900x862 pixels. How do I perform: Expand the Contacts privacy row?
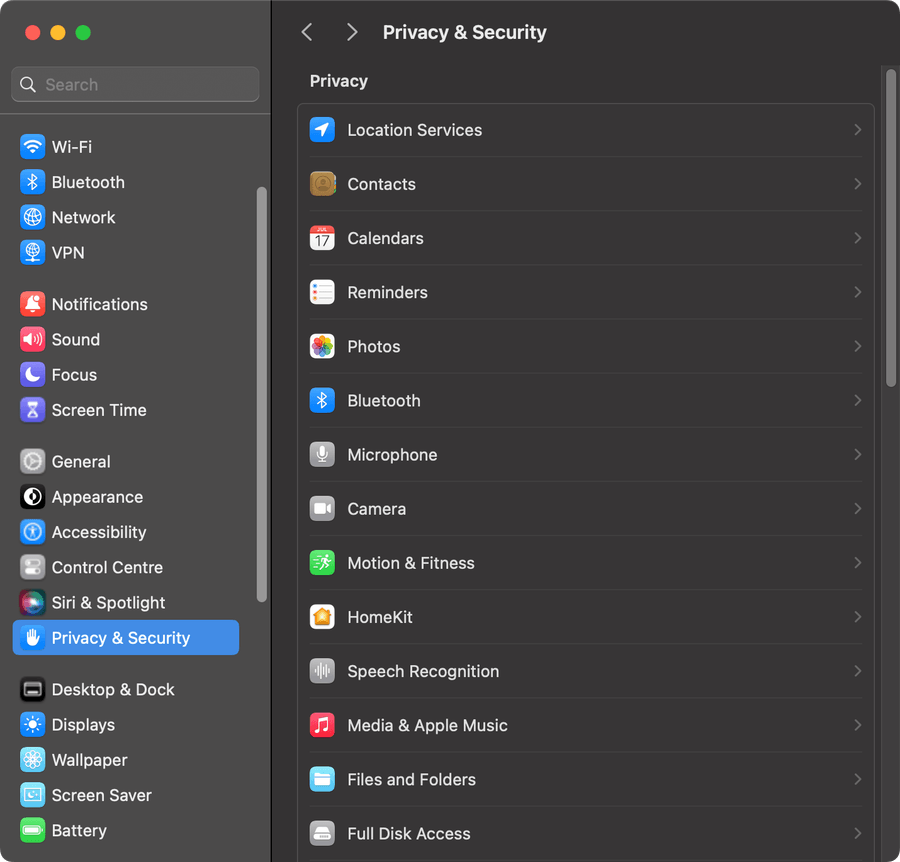585,184
